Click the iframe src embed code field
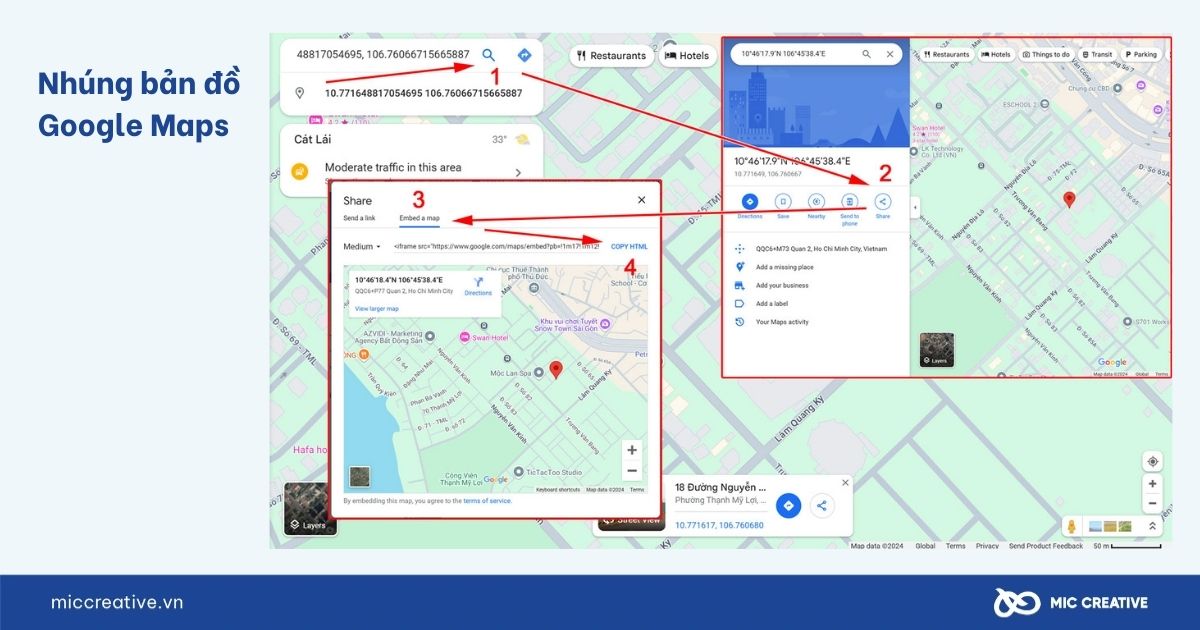This screenshot has height=630, width=1200. point(496,246)
